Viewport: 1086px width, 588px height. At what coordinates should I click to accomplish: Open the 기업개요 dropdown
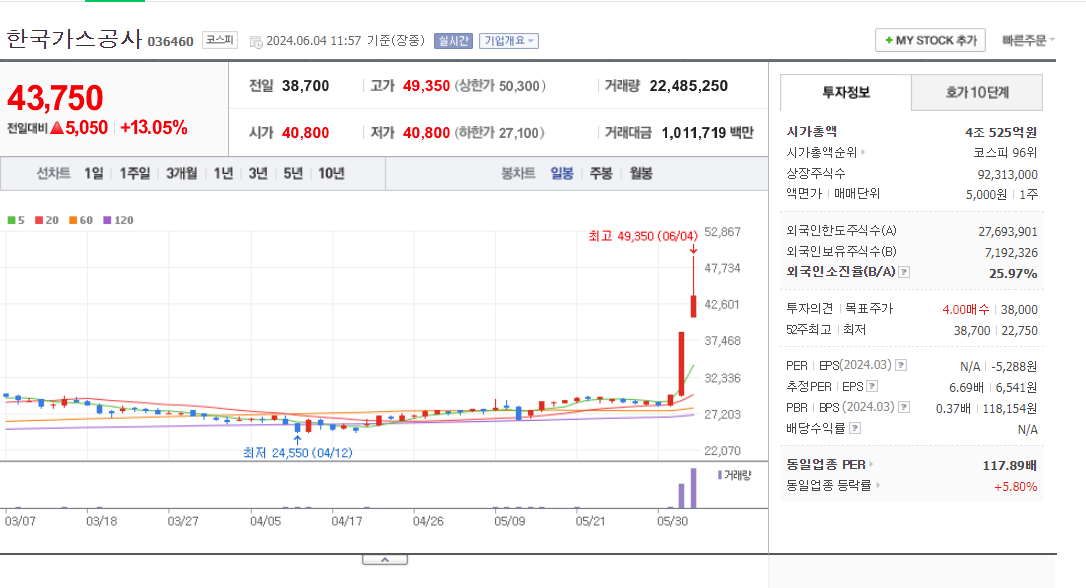click(x=508, y=41)
